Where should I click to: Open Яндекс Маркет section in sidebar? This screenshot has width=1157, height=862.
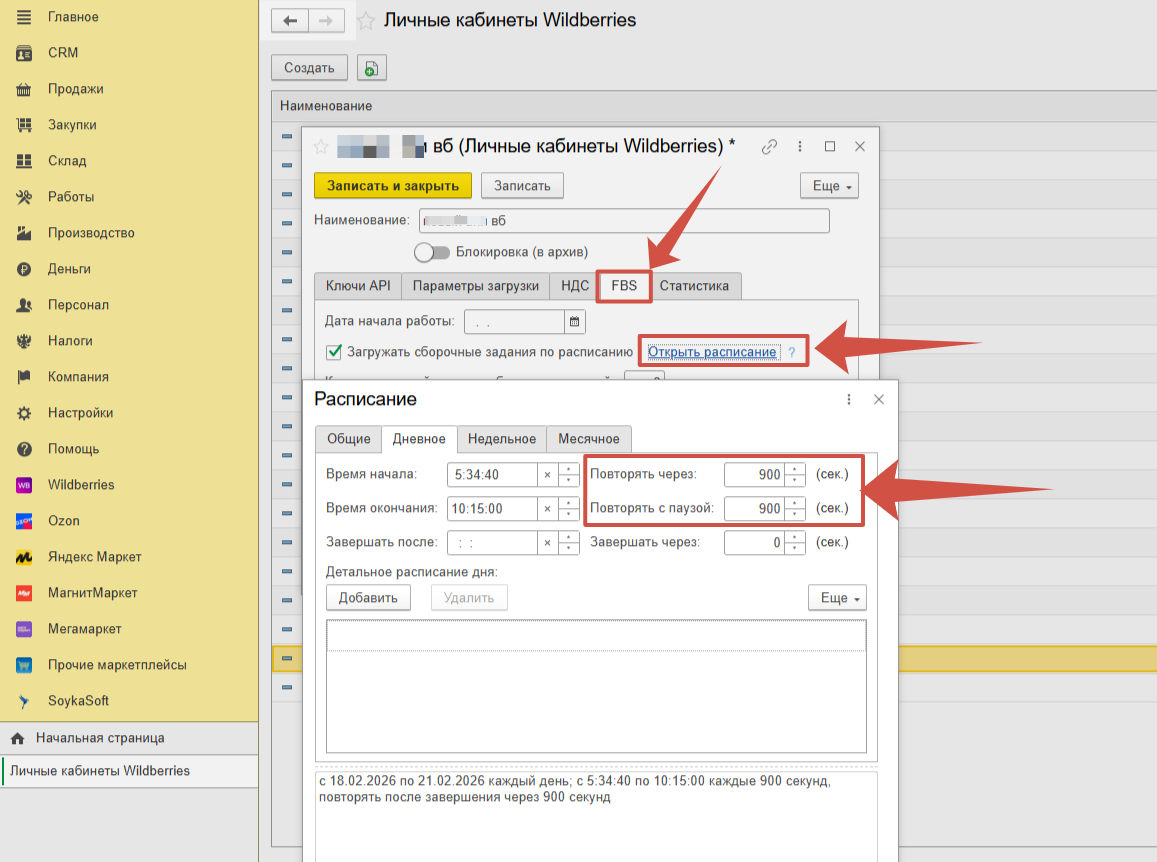(94, 557)
